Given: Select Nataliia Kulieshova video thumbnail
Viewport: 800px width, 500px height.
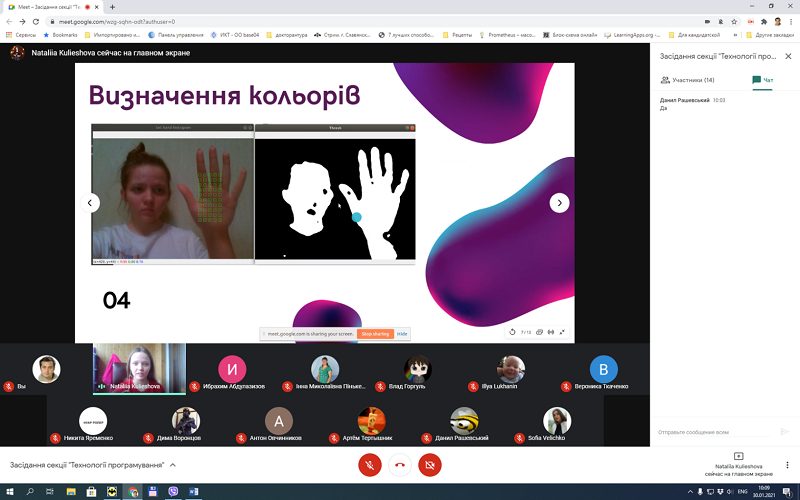Looking at the screenshot, I should click(x=139, y=368).
